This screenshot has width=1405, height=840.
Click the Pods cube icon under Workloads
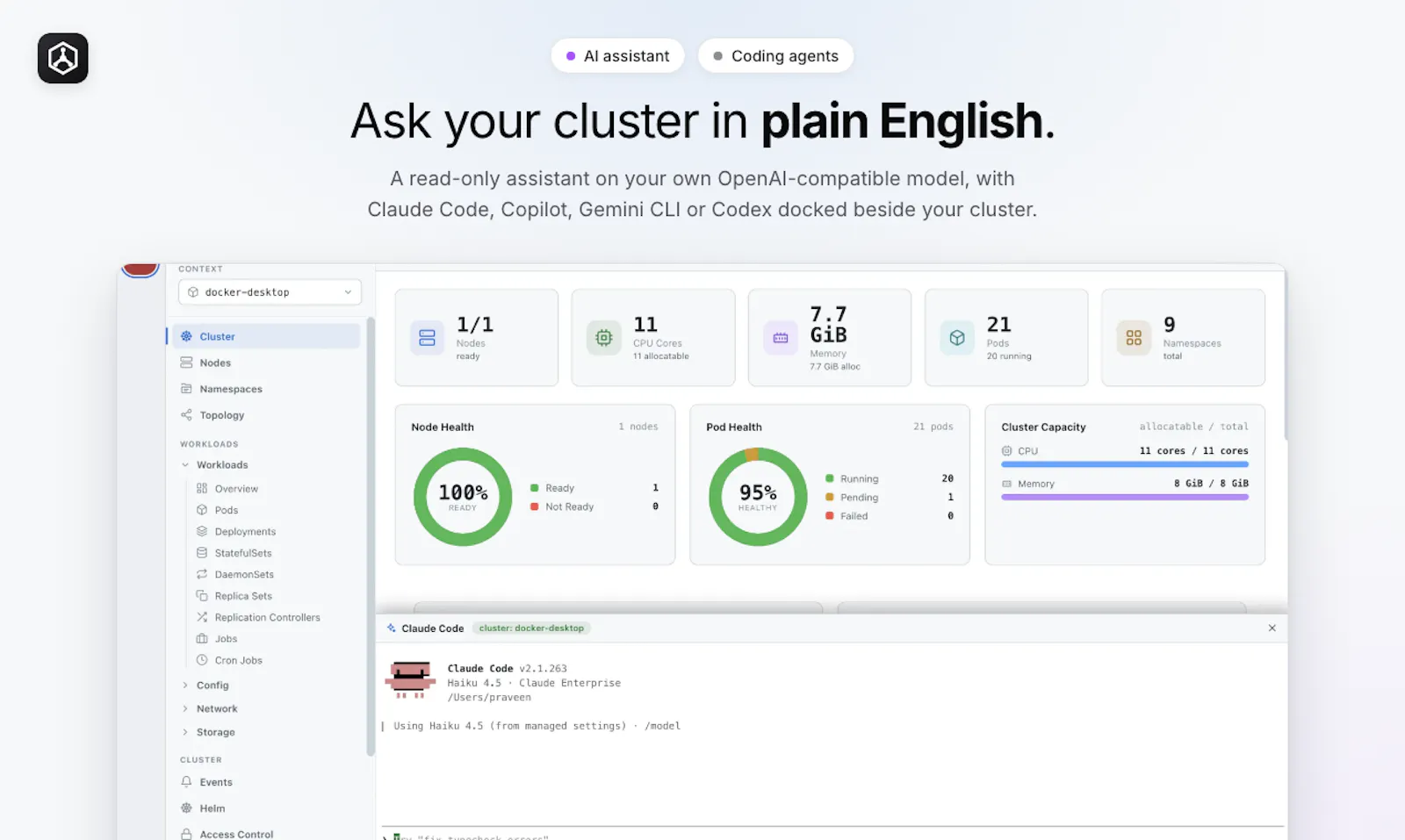click(202, 510)
